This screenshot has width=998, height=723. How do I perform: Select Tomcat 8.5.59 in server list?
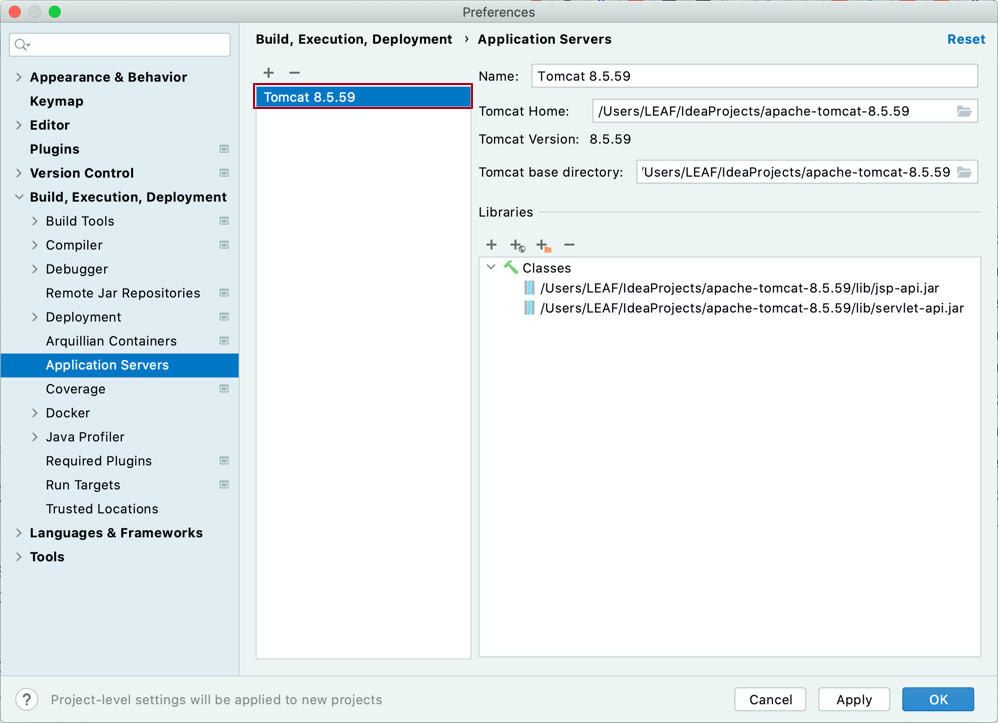(x=363, y=97)
